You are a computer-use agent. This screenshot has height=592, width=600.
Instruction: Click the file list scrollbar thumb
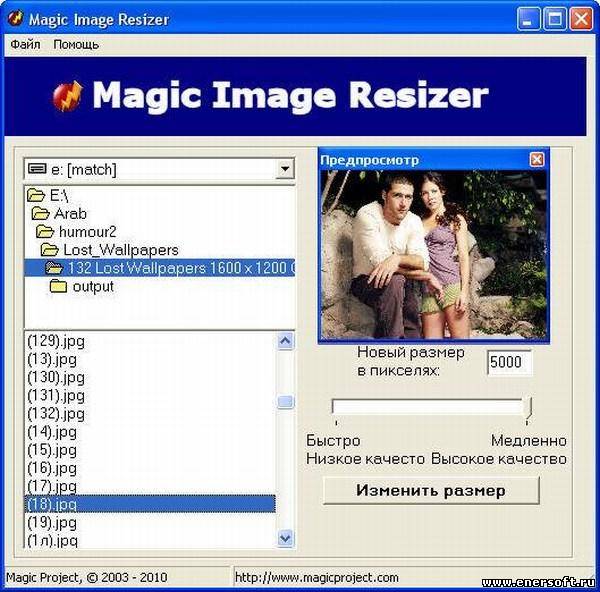coord(285,402)
